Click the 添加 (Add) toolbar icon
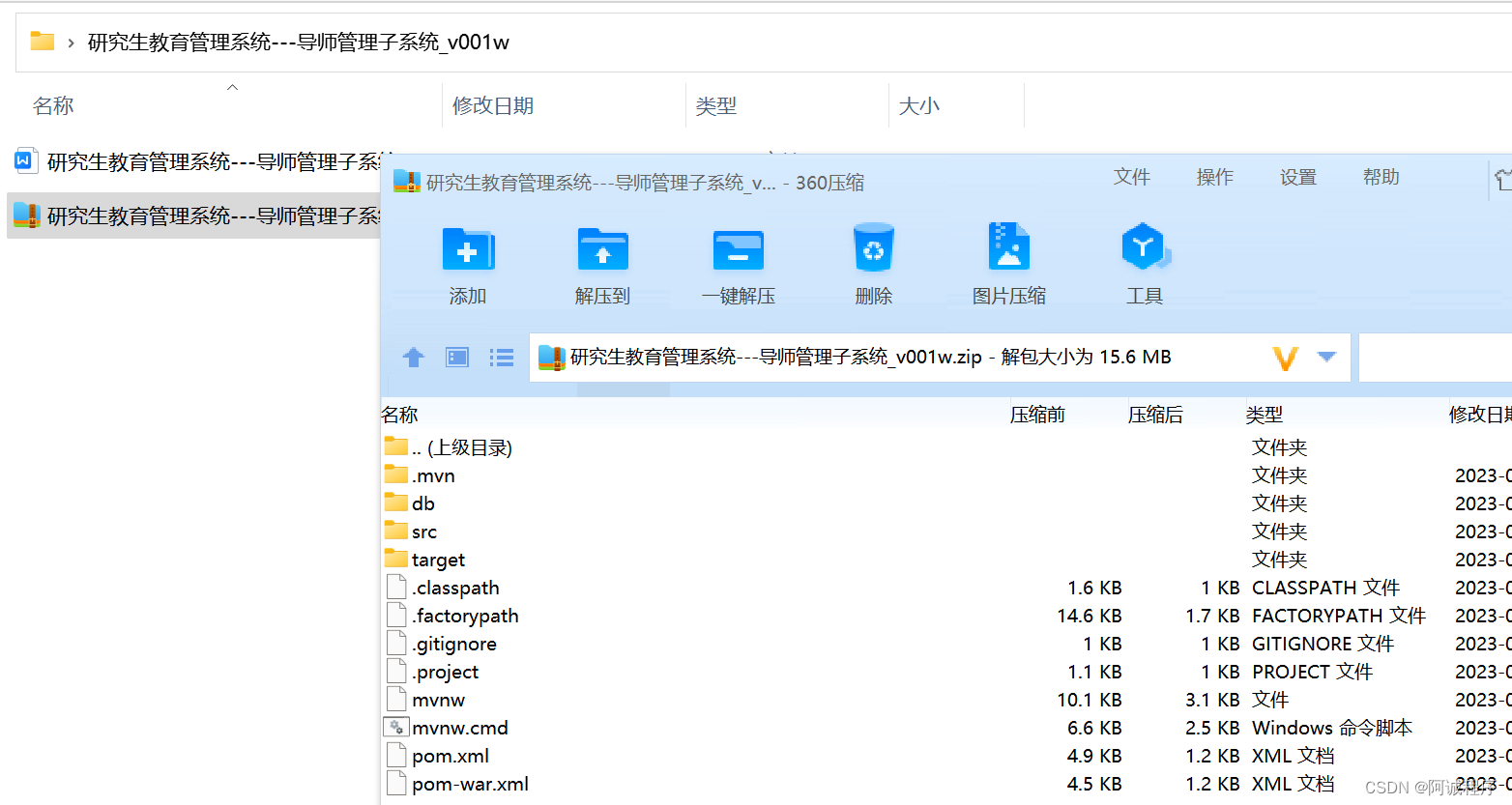The height and width of the screenshot is (805, 1512). click(468, 249)
